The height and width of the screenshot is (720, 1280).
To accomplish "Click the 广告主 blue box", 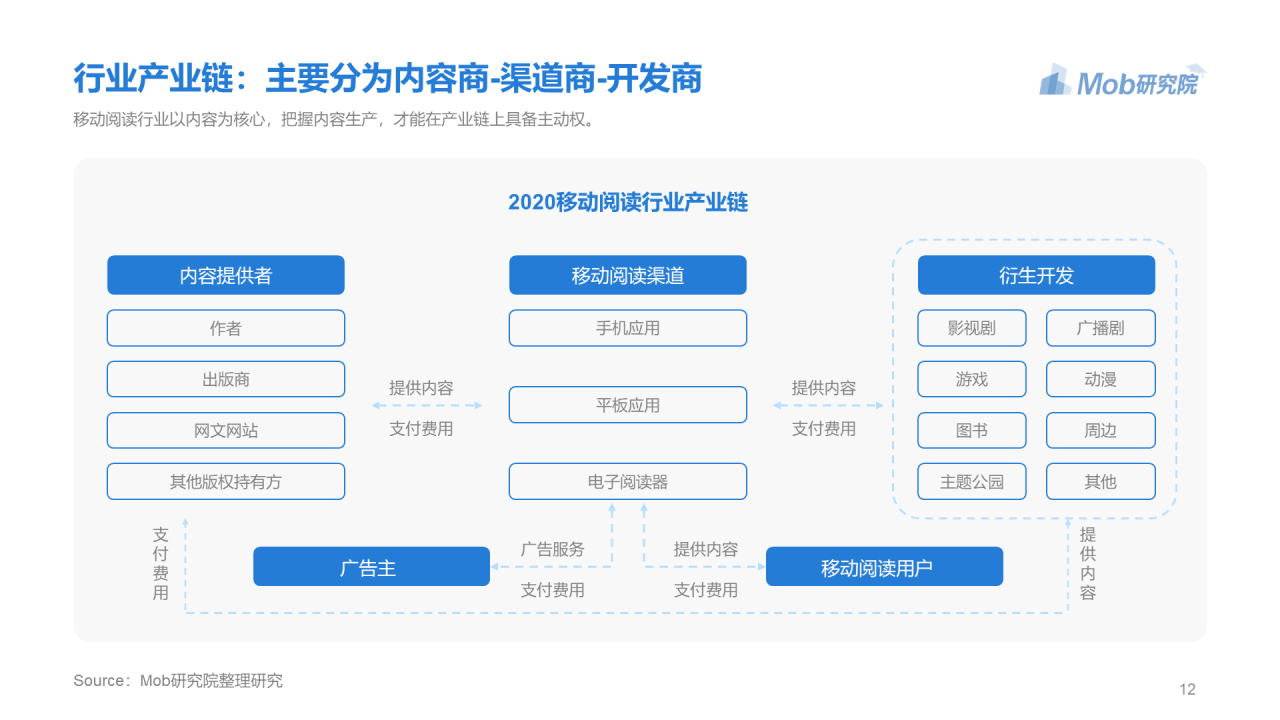I will point(371,567).
